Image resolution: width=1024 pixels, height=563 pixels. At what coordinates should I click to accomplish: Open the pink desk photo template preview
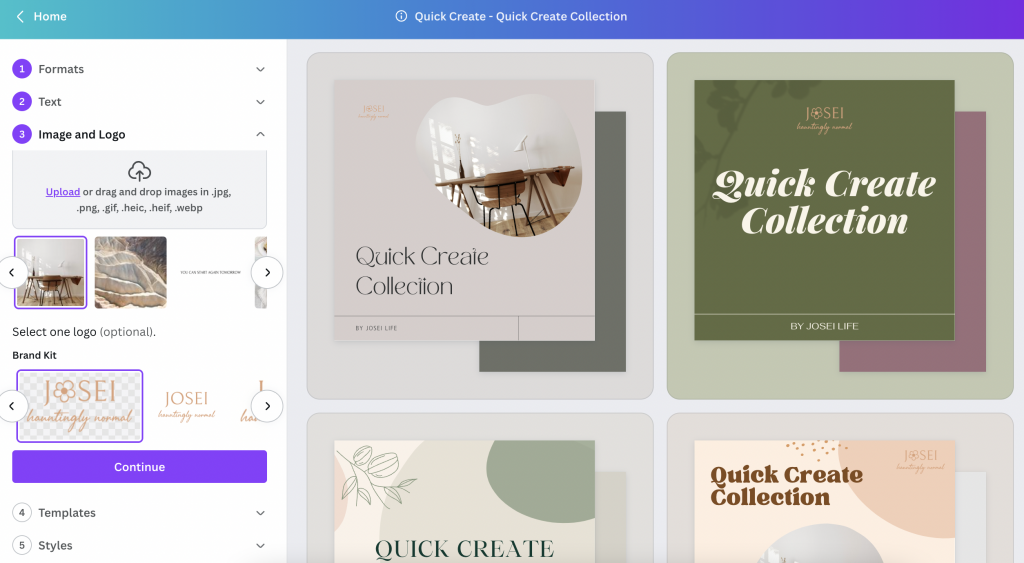click(480, 225)
